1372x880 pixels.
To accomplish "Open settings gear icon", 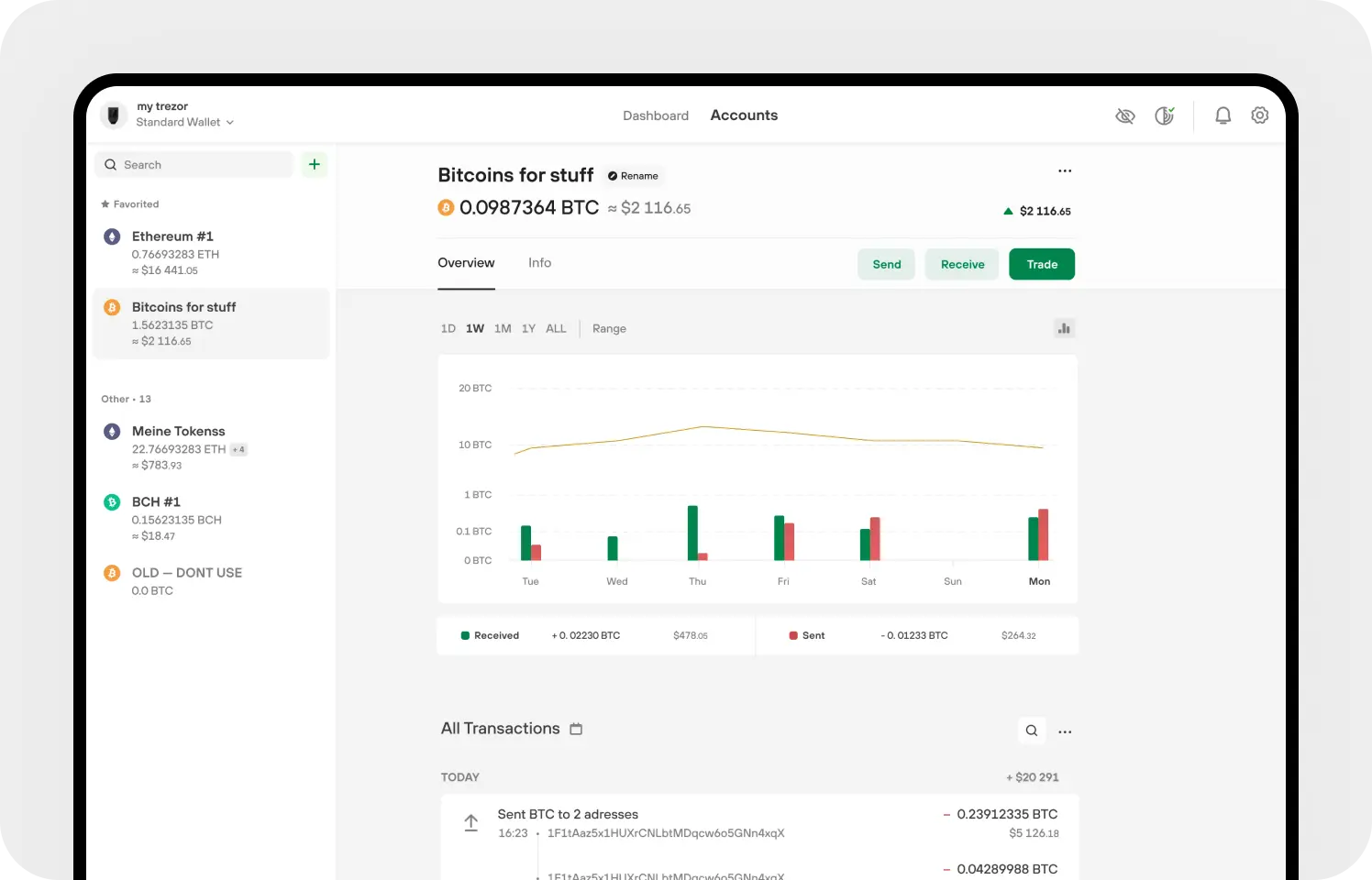I will 1259,115.
